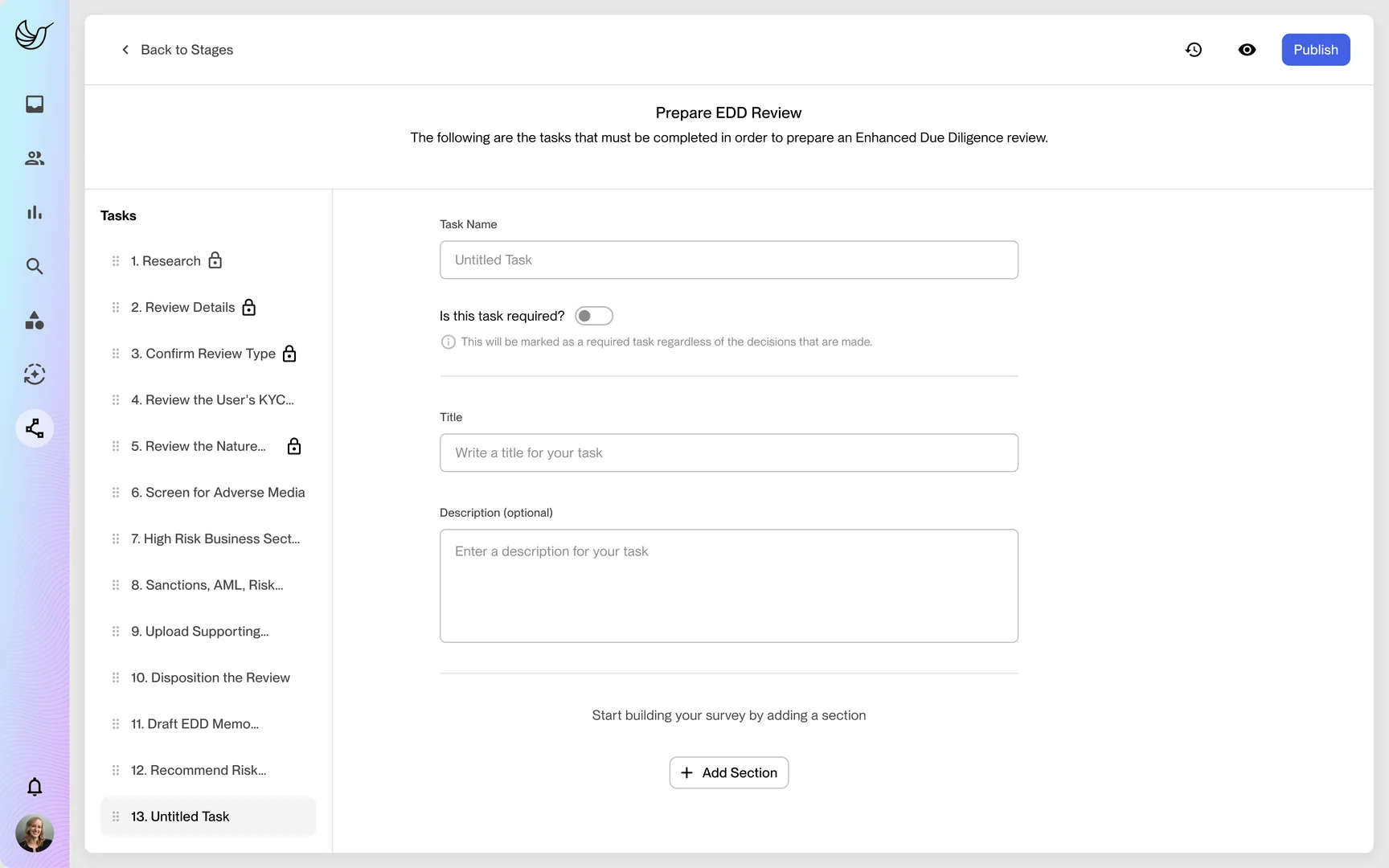
Task: Open the people icon in the sidebar
Action: tap(35, 158)
